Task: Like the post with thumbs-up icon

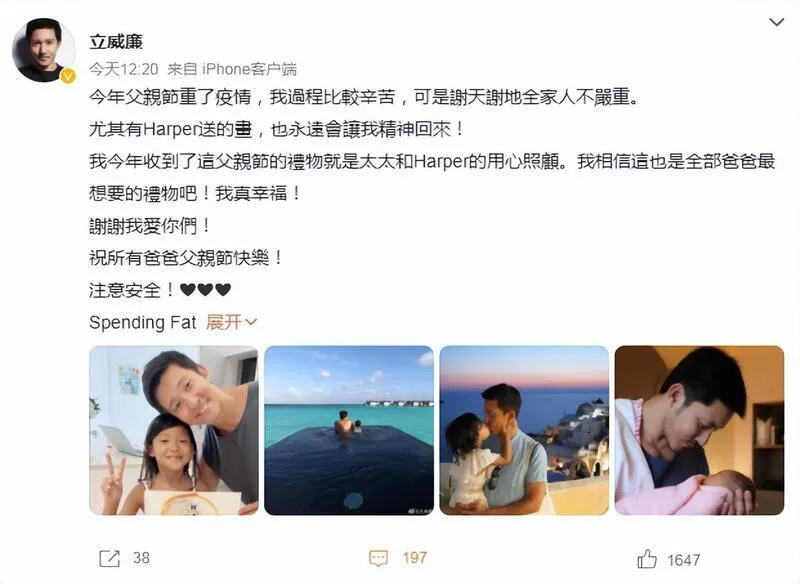Action: [x=646, y=559]
